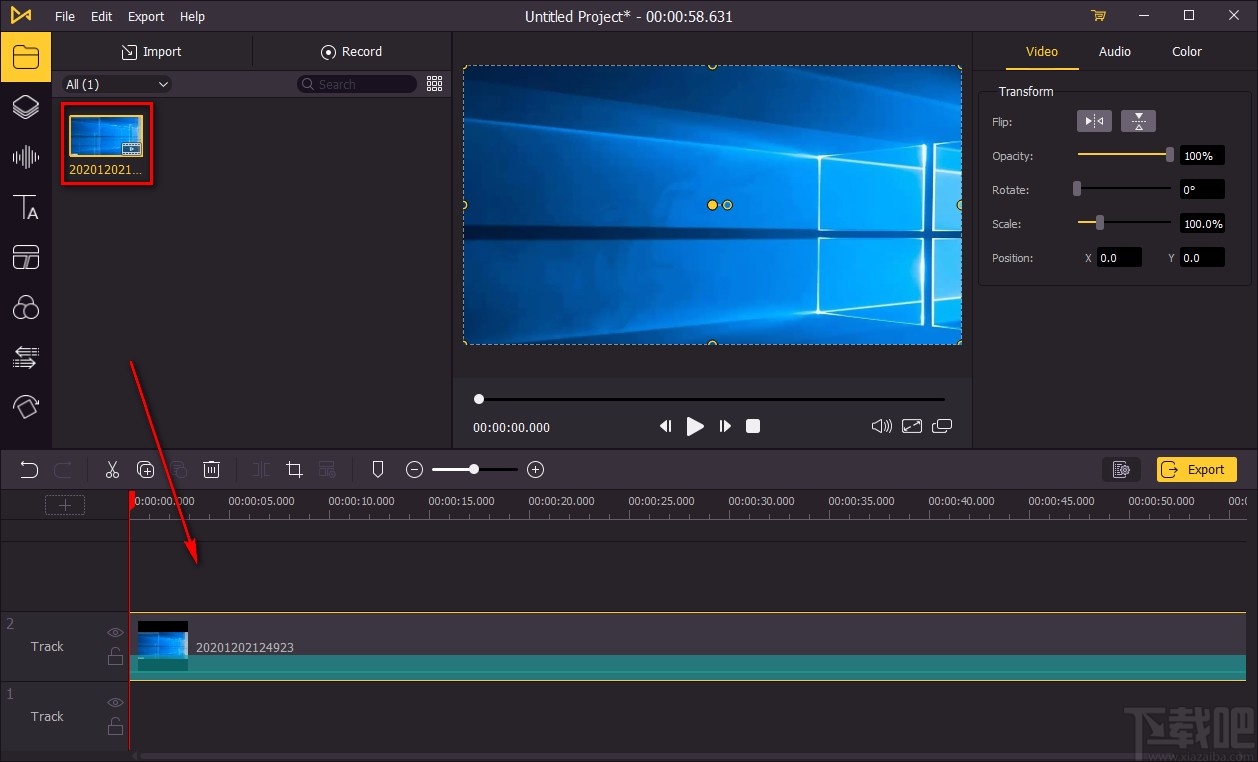Adjust the Scale slider

tap(1124, 223)
